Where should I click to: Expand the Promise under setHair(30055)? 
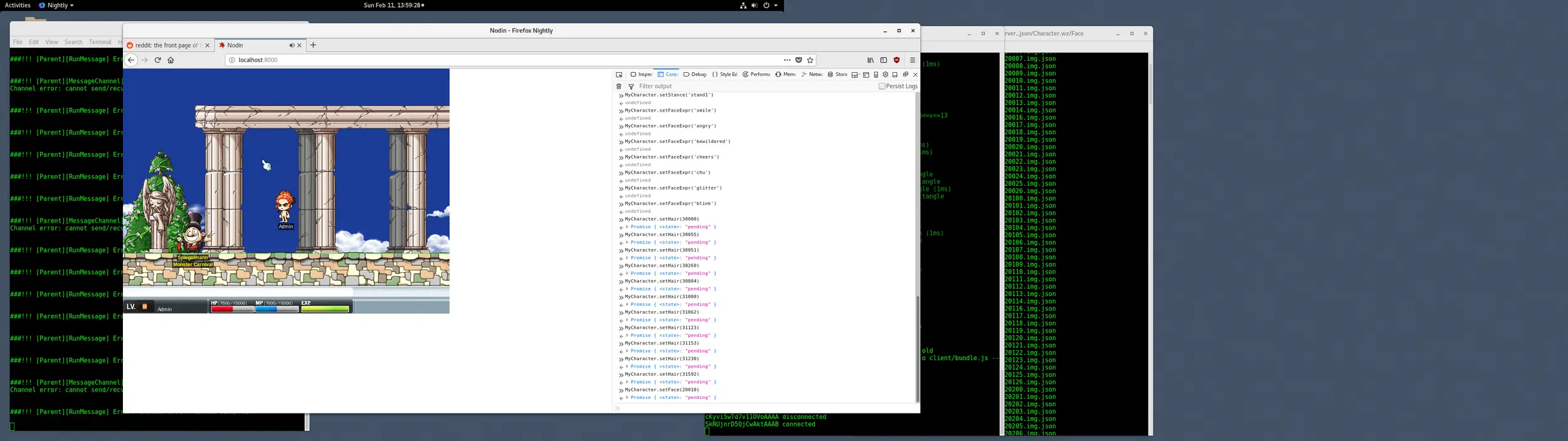pyautogui.click(x=627, y=243)
